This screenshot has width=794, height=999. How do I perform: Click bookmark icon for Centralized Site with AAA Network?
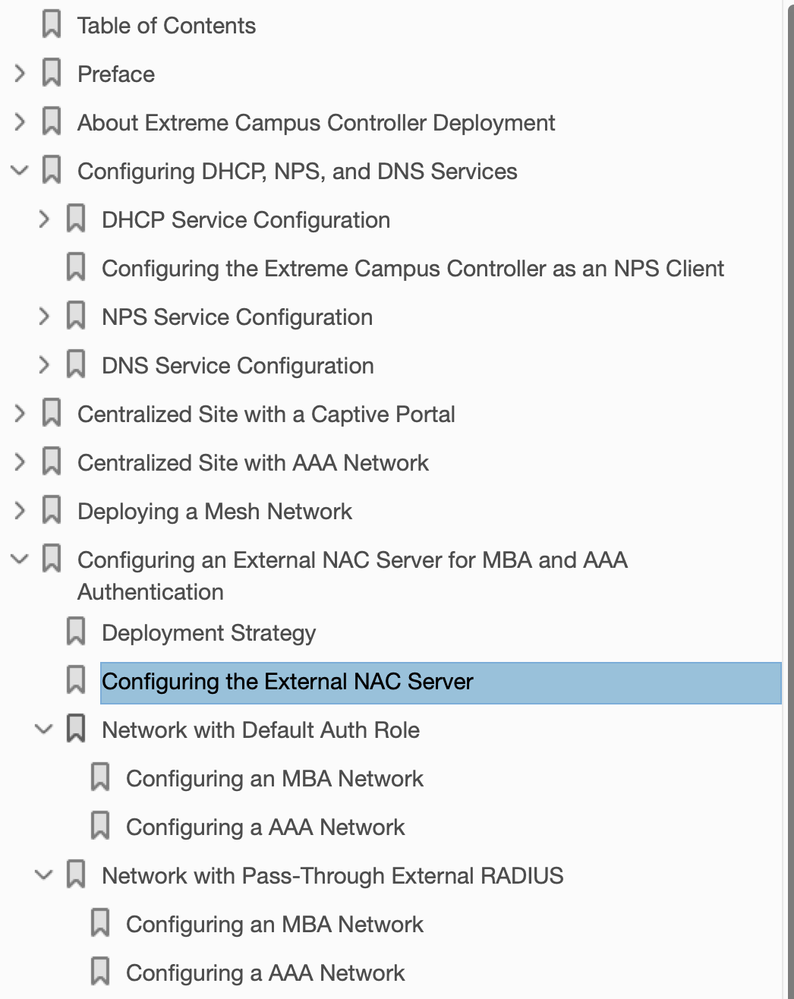51,463
